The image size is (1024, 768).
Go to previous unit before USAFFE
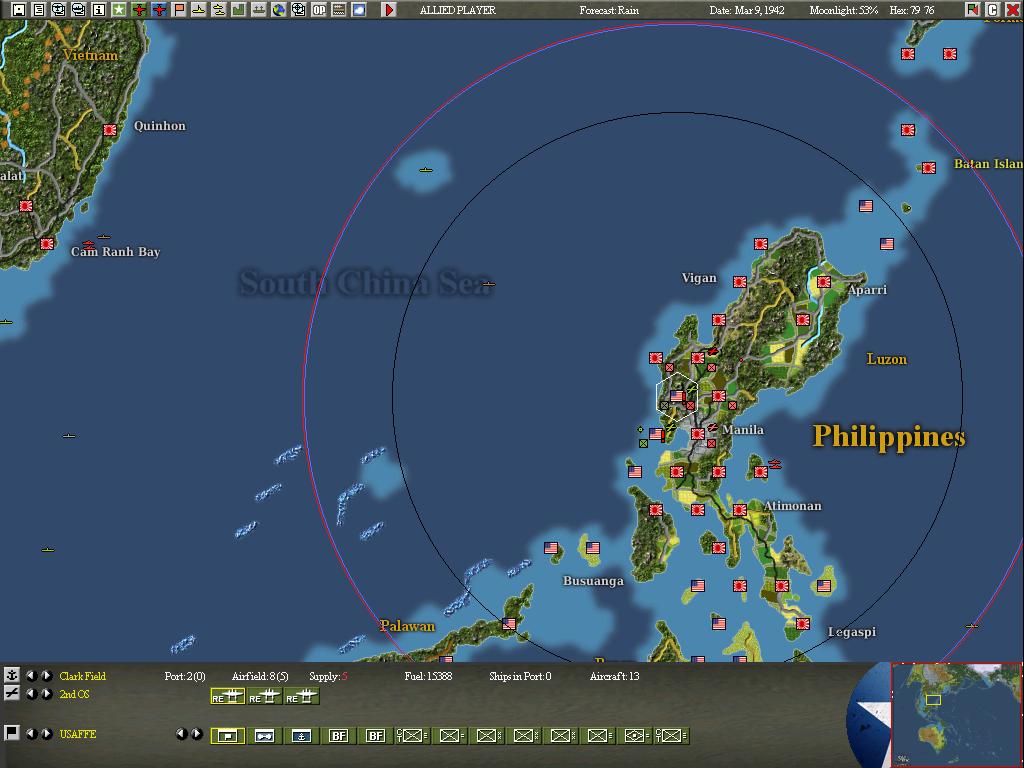(31, 733)
